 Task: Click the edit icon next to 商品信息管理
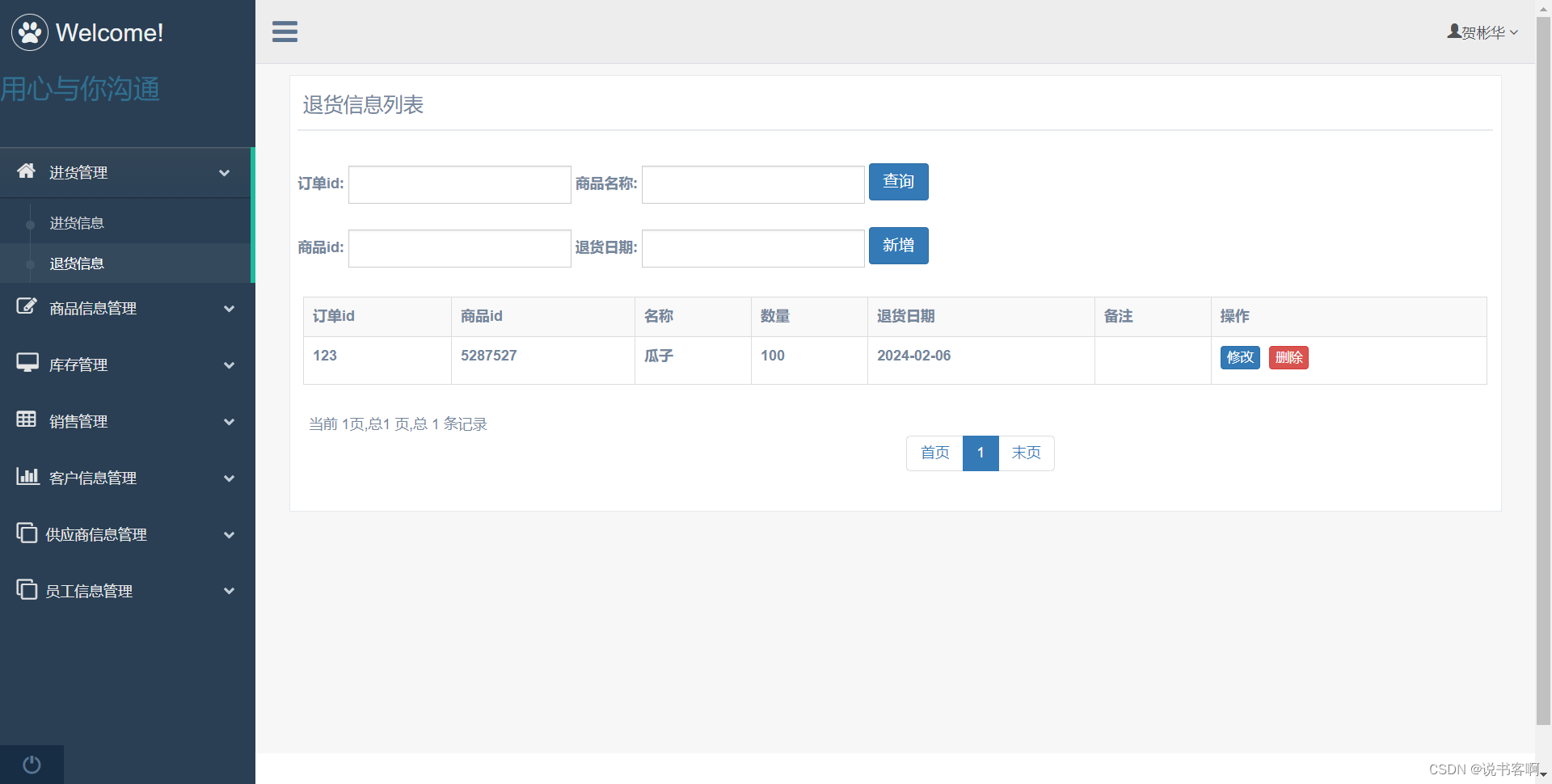click(27, 306)
